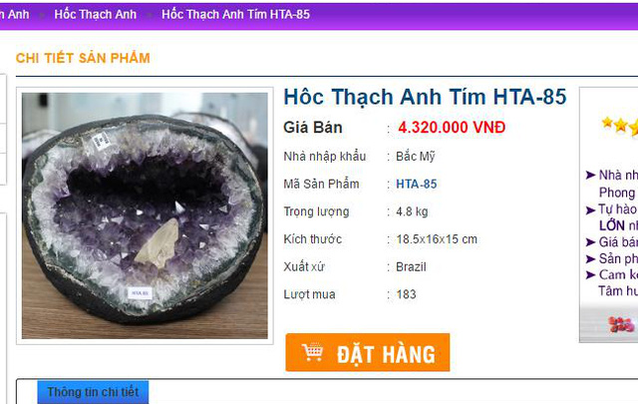Click the HTA-85 product code link
The width and height of the screenshot is (640, 408).
tap(416, 184)
